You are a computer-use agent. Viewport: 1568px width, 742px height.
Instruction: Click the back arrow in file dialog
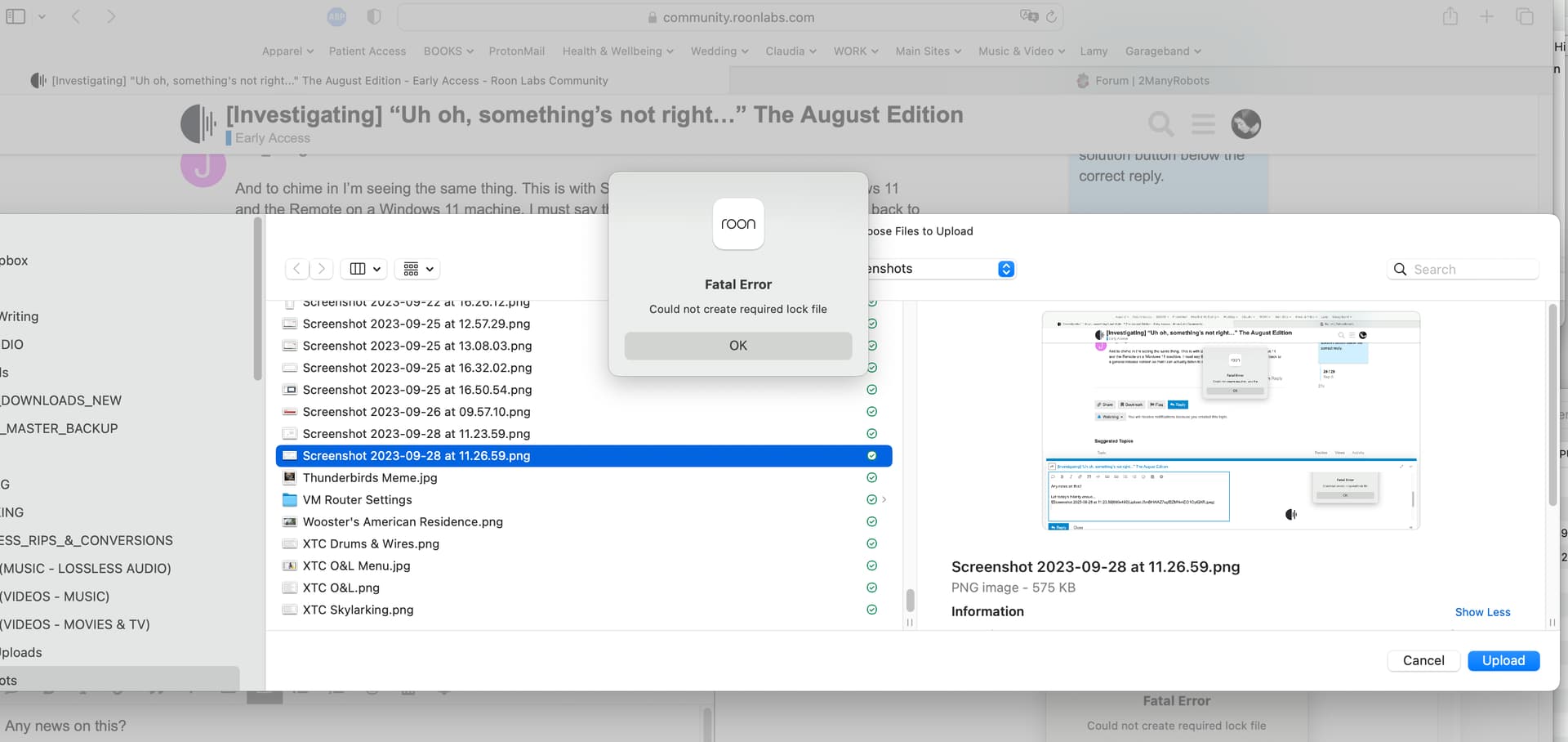[x=296, y=269]
